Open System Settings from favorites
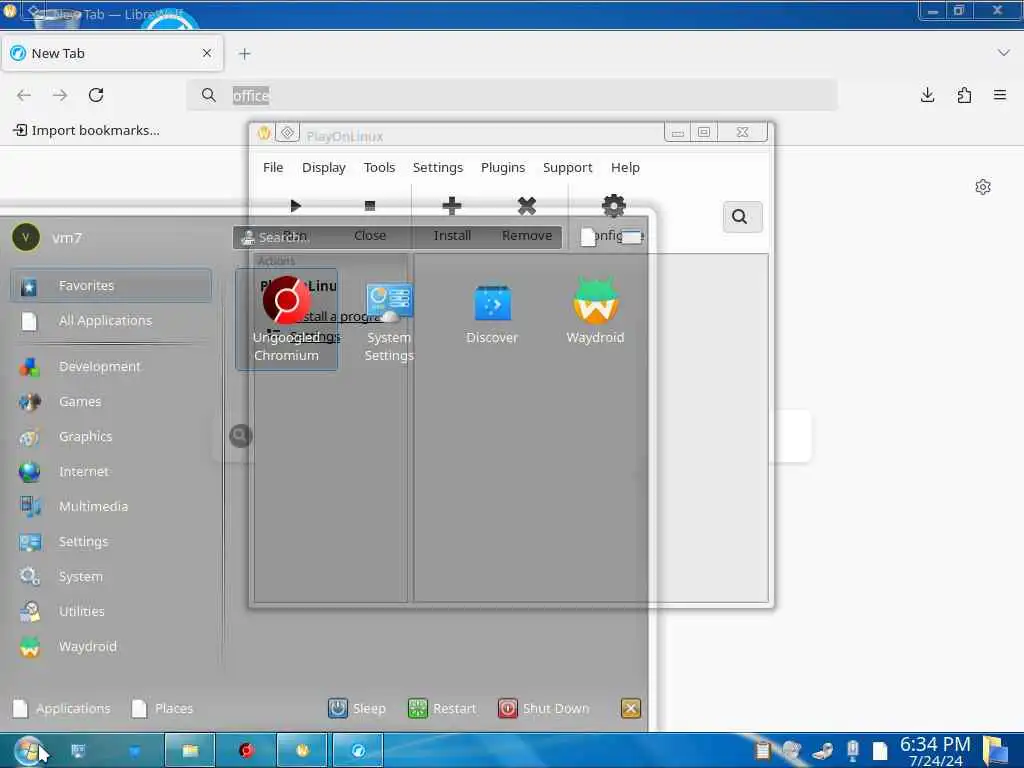This screenshot has width=1024, height=768. pyautogui.click(x=389, y=319)
